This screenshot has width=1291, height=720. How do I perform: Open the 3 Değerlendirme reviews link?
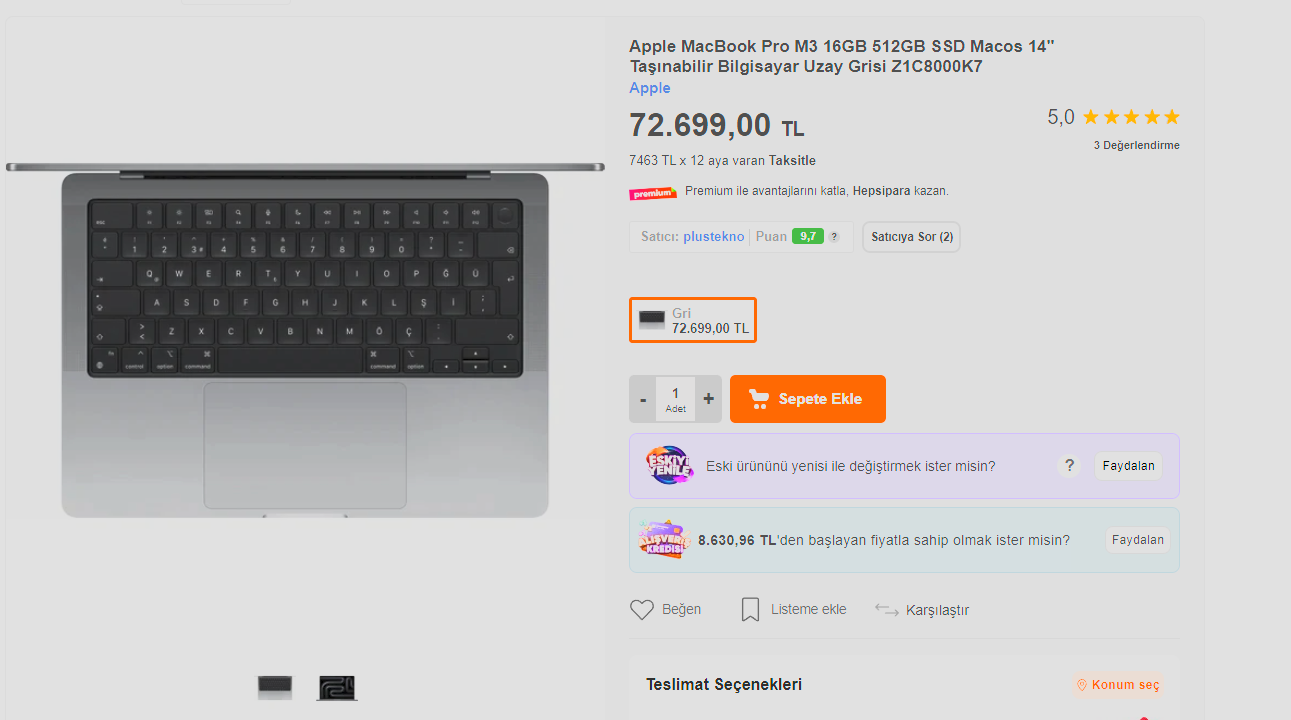[x=1136, y=145]
